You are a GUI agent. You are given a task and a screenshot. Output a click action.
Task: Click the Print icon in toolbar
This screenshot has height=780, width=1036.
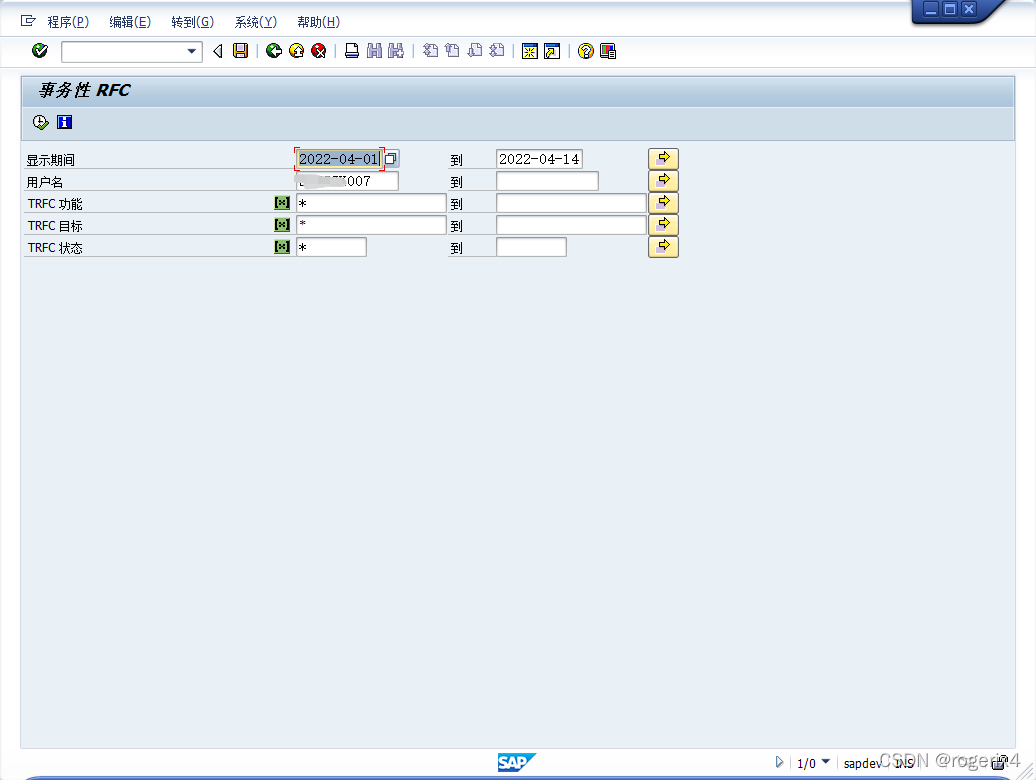(x=351, y=51)
